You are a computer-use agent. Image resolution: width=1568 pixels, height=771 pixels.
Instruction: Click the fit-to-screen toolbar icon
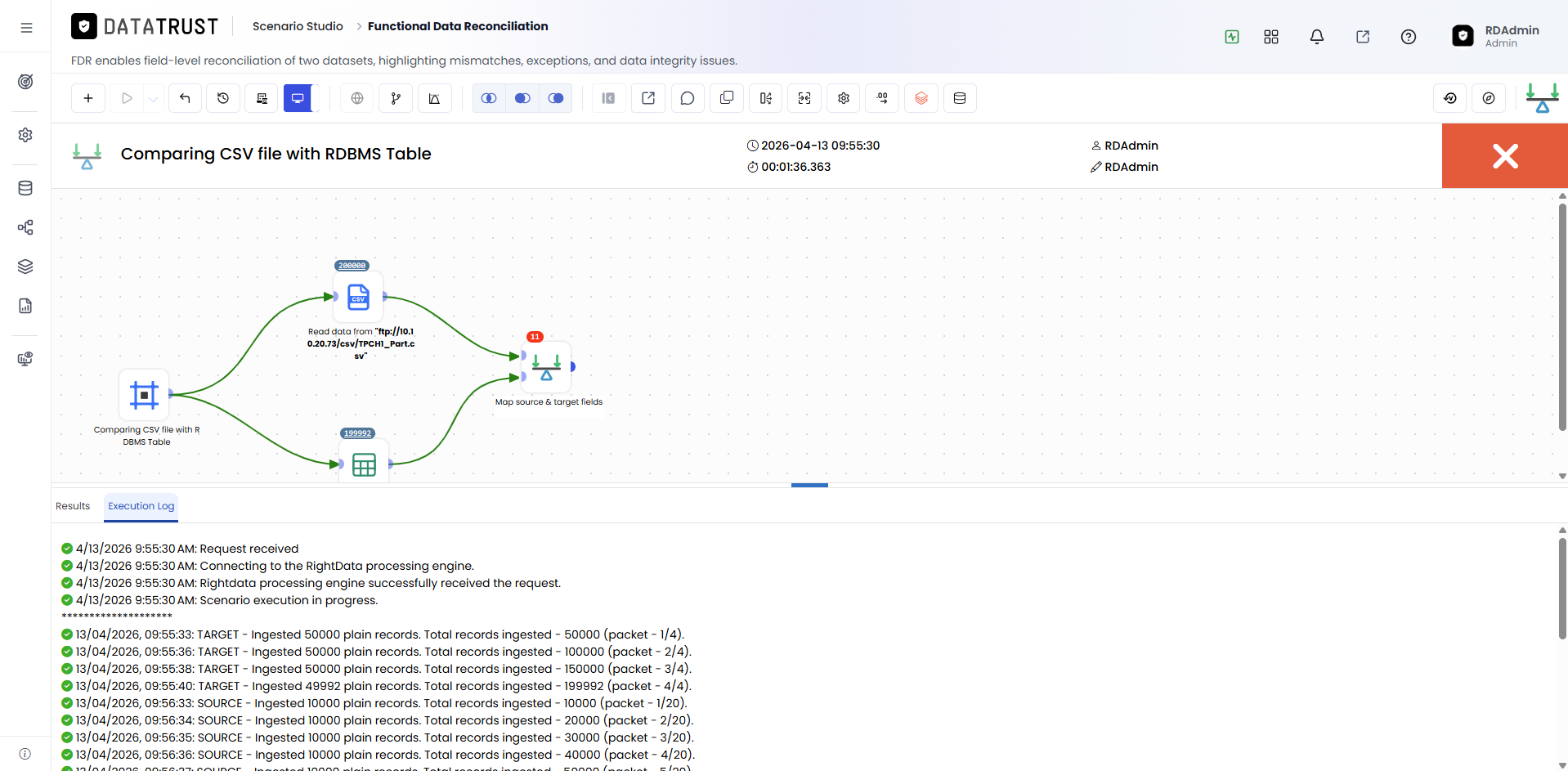pyautogui.click(x=804, y=98)
